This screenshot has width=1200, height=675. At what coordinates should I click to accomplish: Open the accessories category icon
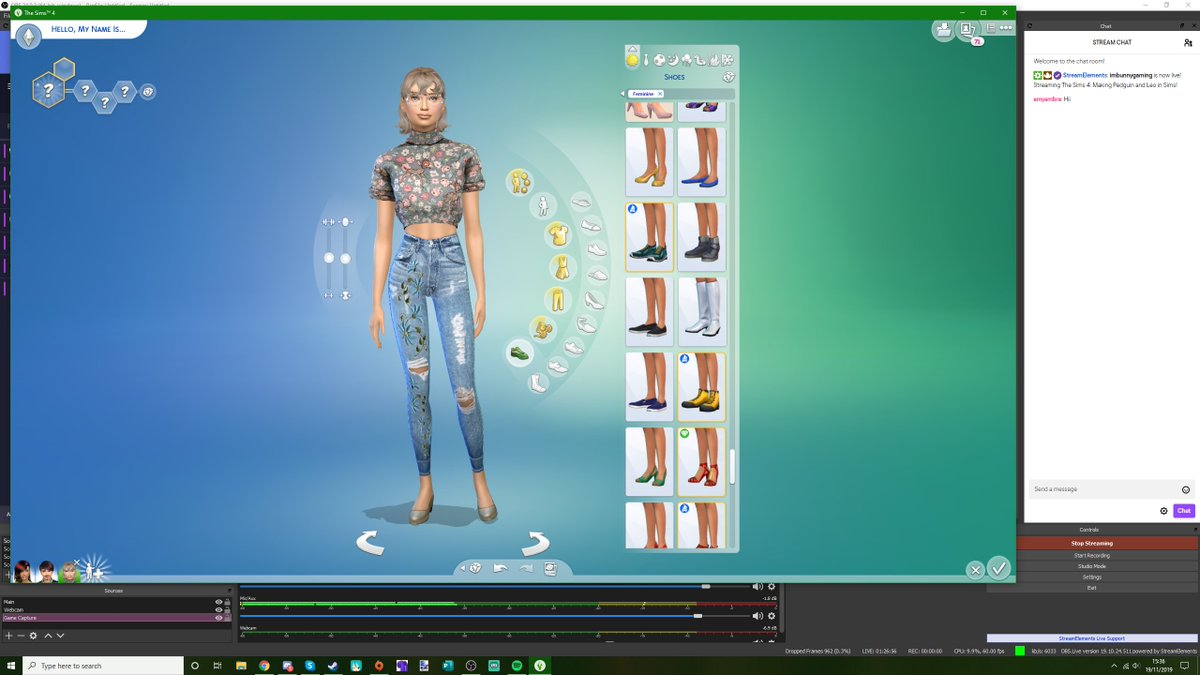543,328
